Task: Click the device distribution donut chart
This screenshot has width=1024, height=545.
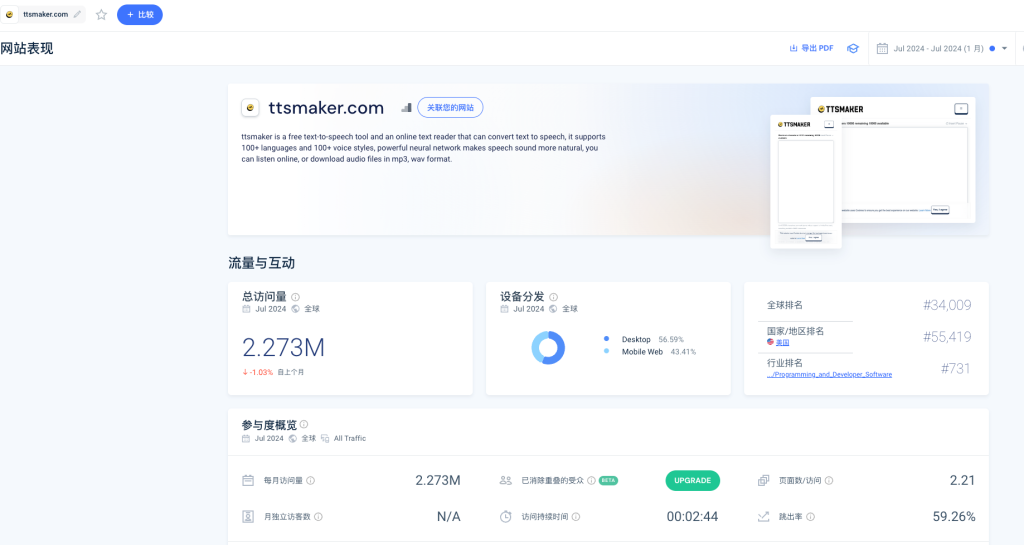Action: pyautogui.click(x=548, y=347)
